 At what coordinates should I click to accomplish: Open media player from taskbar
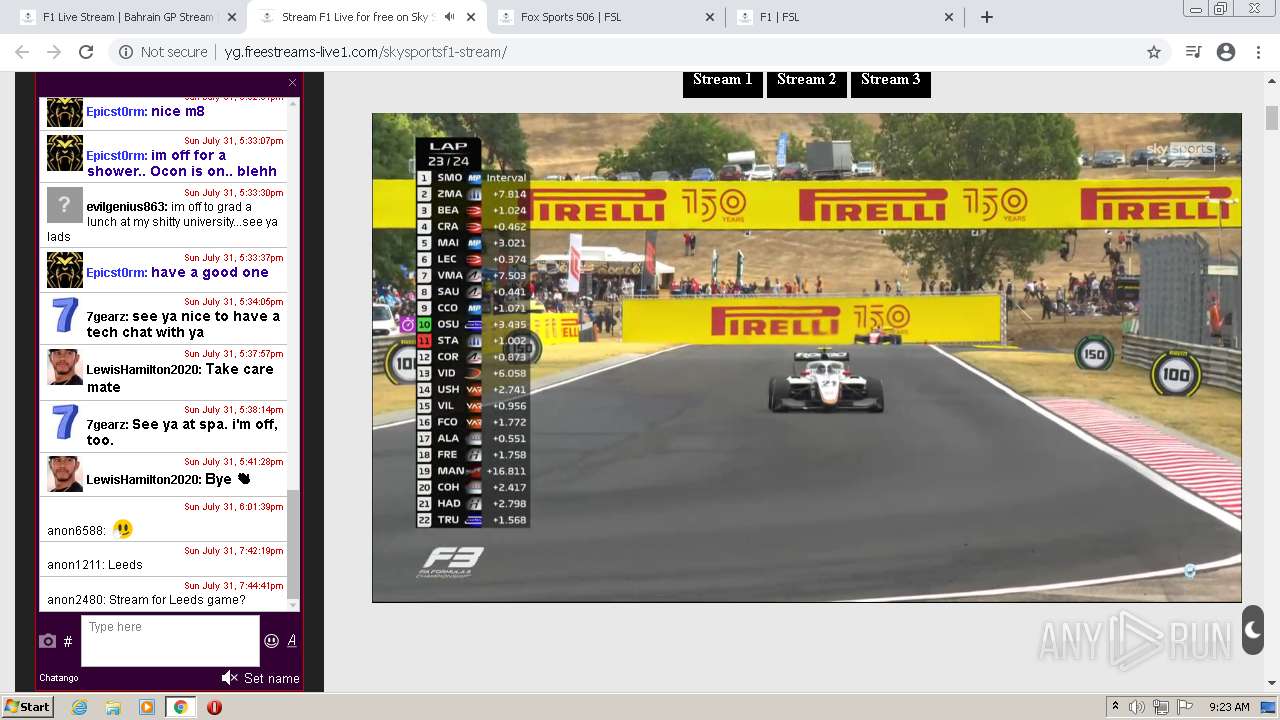[x=147, y=707]
